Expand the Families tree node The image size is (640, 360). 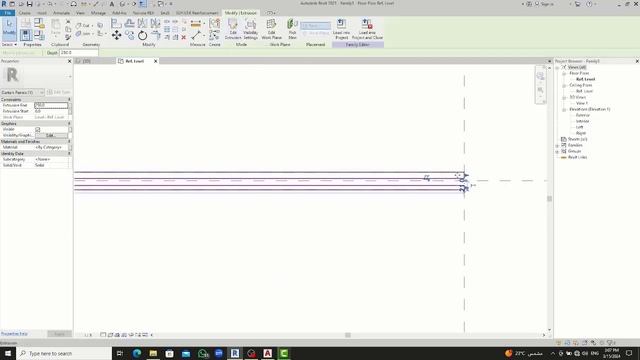point(558,145)
